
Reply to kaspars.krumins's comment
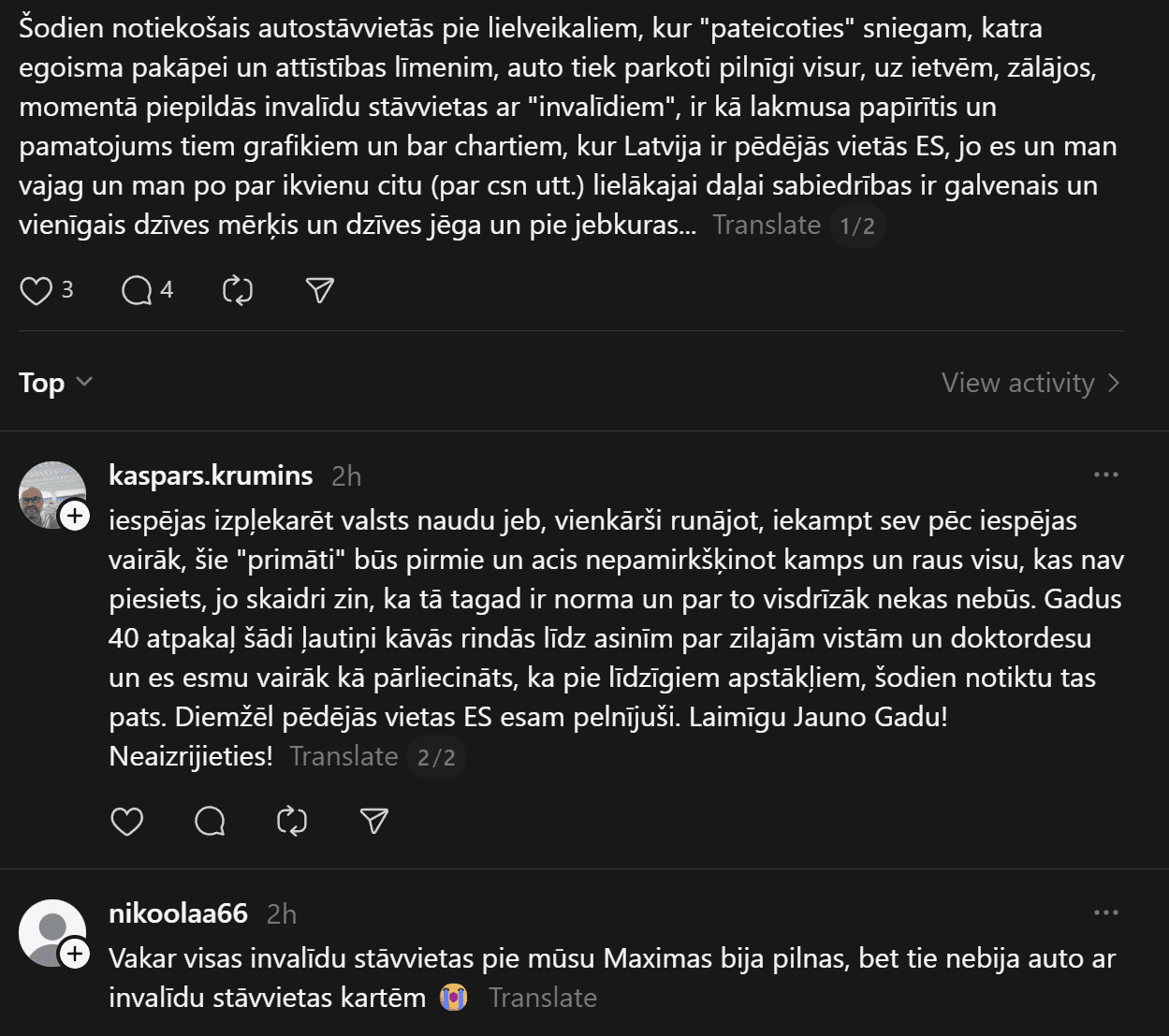(210, 822)
